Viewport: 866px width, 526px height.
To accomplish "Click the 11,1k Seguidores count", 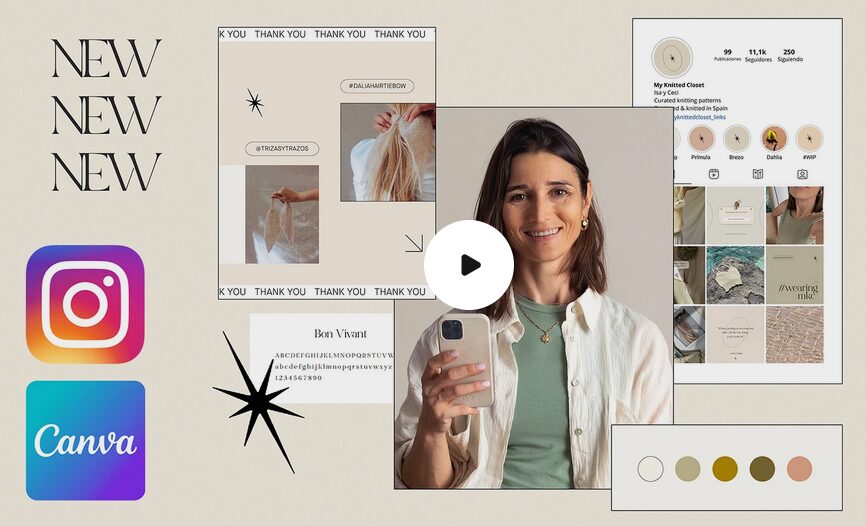I will (758, 55).
